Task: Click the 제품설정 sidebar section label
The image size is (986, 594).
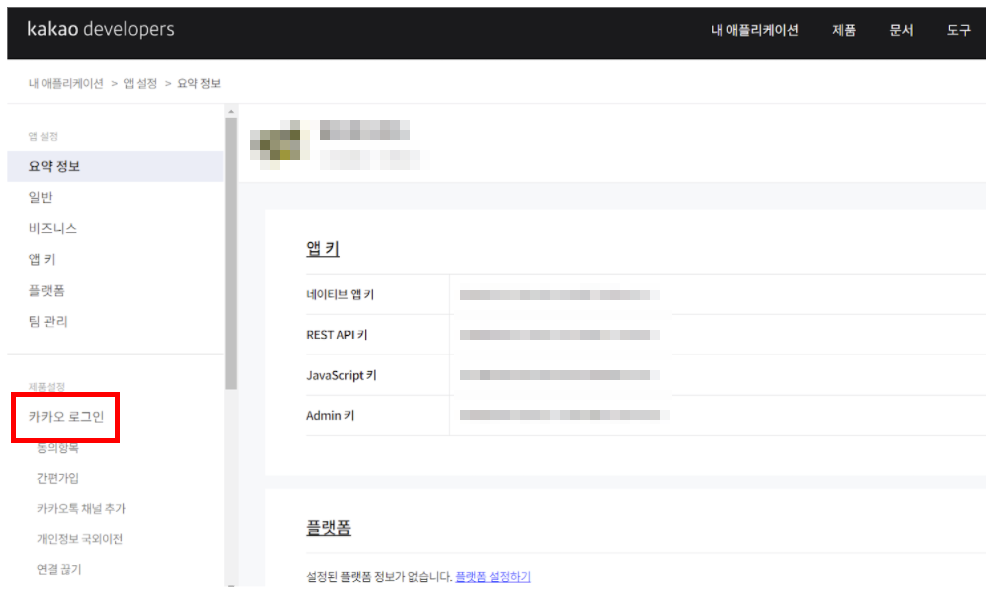Action: click(47, 387)
